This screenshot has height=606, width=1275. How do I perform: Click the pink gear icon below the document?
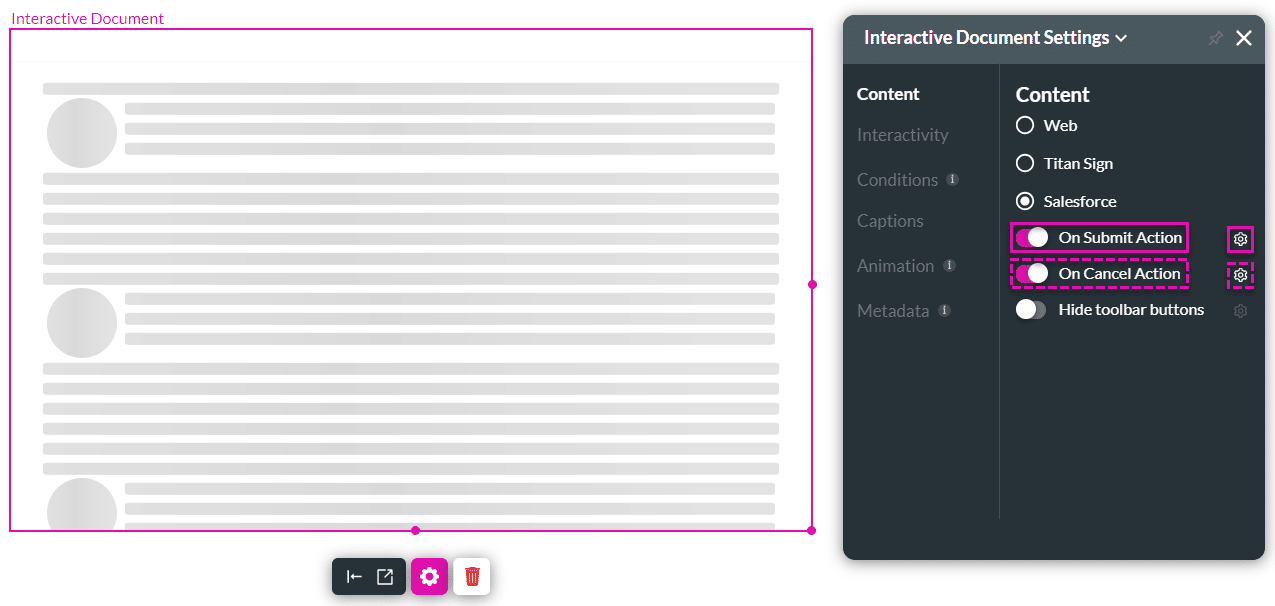(429, 576)
